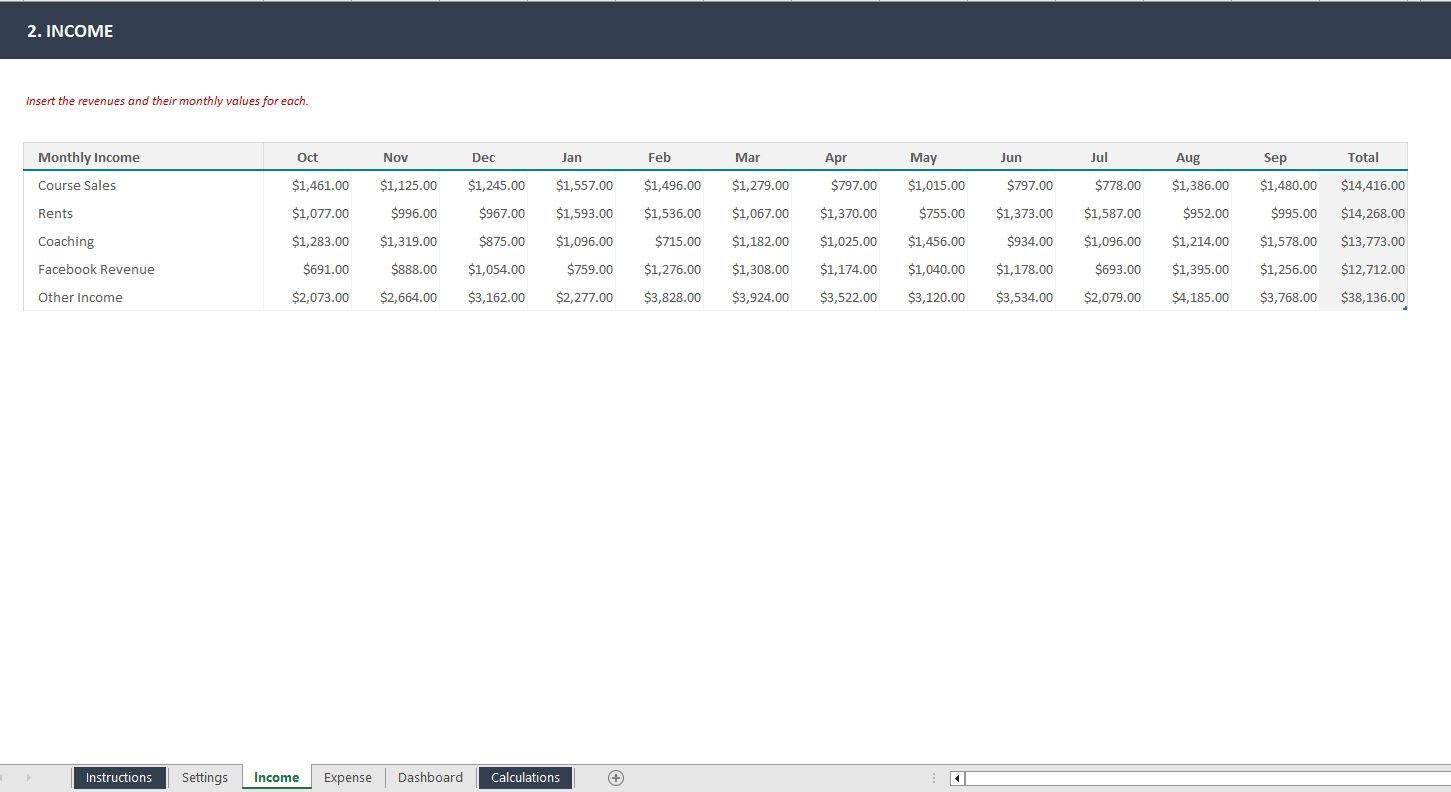1451x792 pixels.
Task: Select Rents total $14,268.00
Action: pyautogui.click(x=1364, y=213)
